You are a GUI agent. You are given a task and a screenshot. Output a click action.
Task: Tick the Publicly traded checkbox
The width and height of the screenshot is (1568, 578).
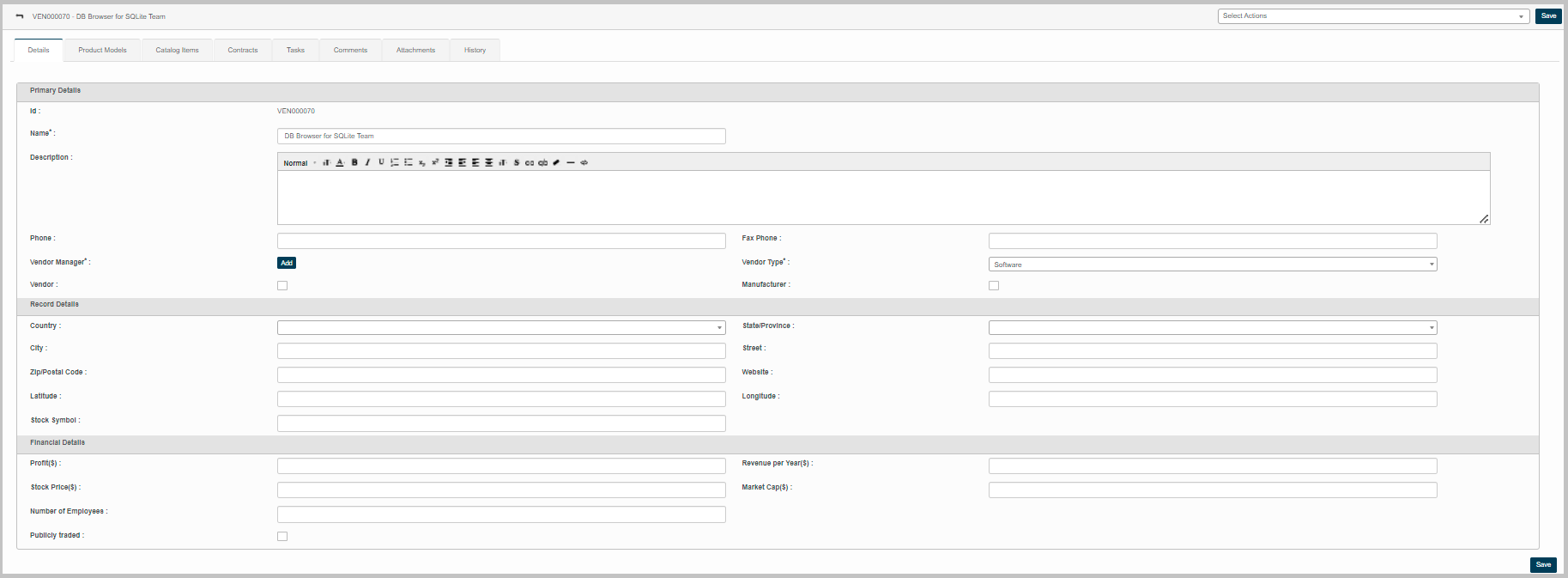click(x=282, y=536)
